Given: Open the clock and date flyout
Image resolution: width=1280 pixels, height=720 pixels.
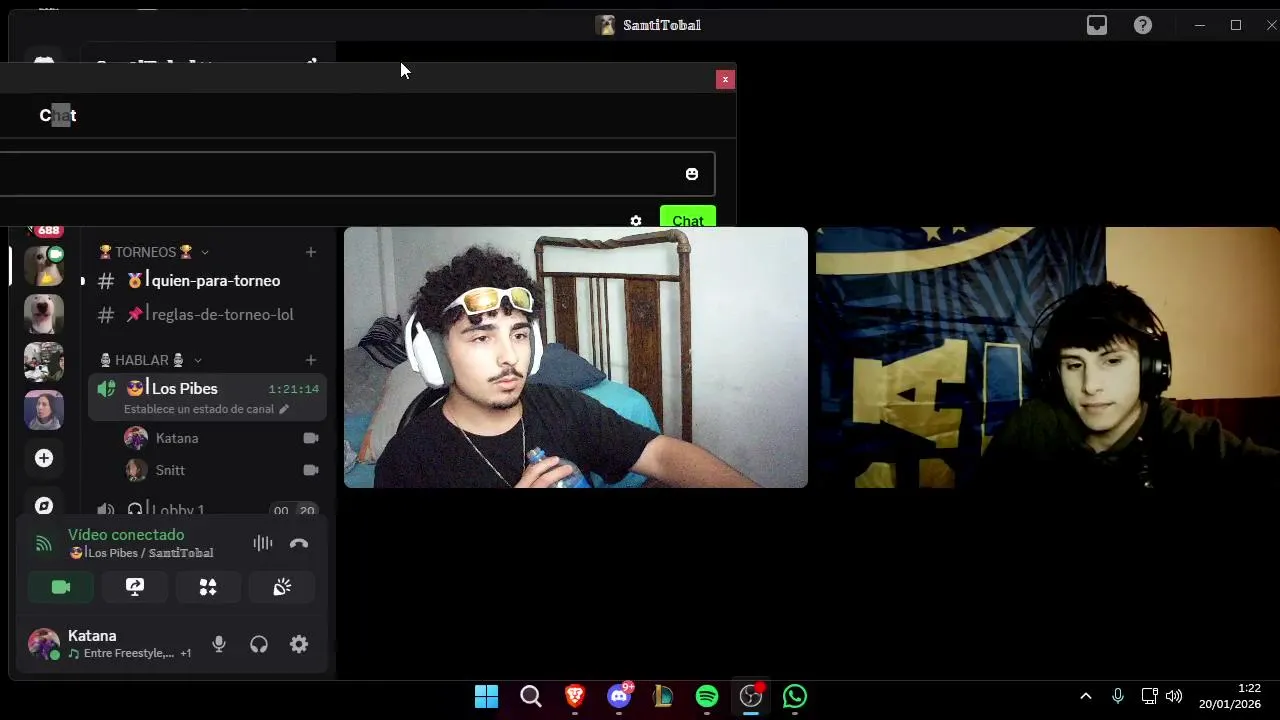Looking at the screenshot, I should [x=1230, y=696].
